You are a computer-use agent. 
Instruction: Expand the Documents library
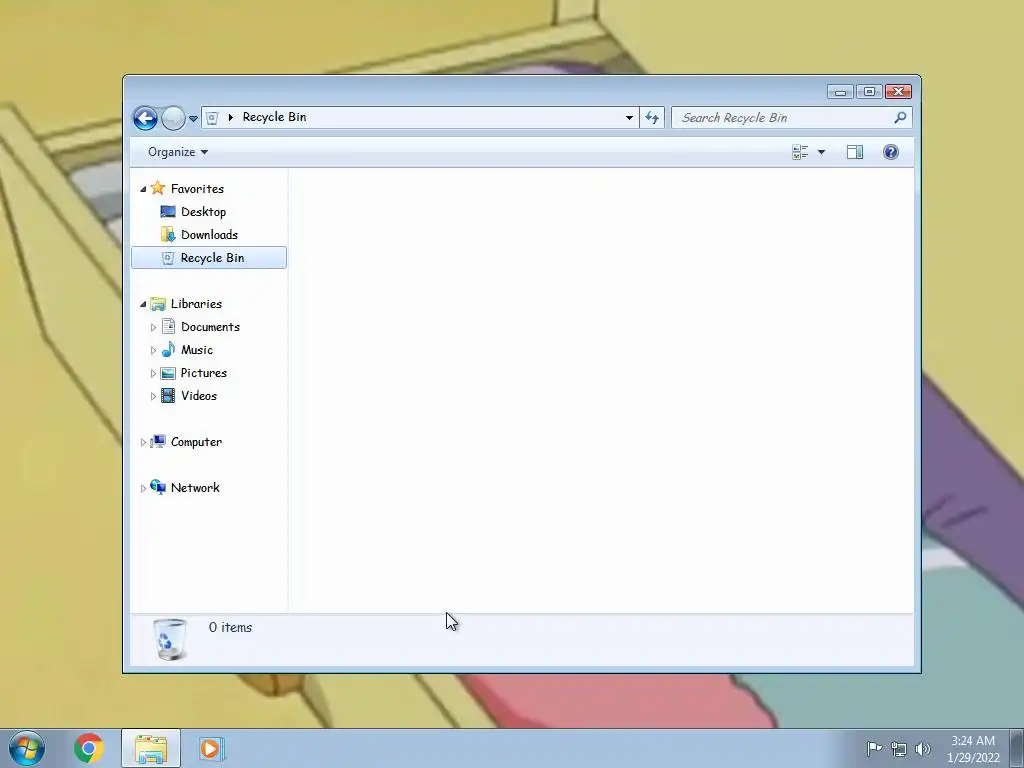click(153, 327)
